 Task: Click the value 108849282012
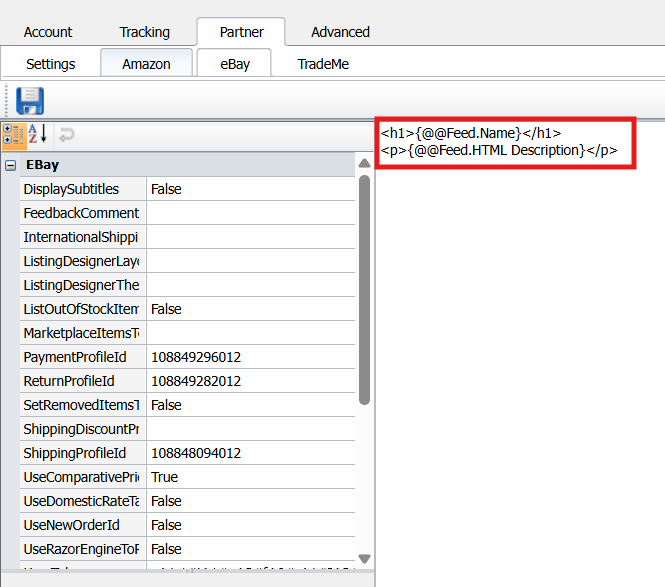click(x=196, y=381)
